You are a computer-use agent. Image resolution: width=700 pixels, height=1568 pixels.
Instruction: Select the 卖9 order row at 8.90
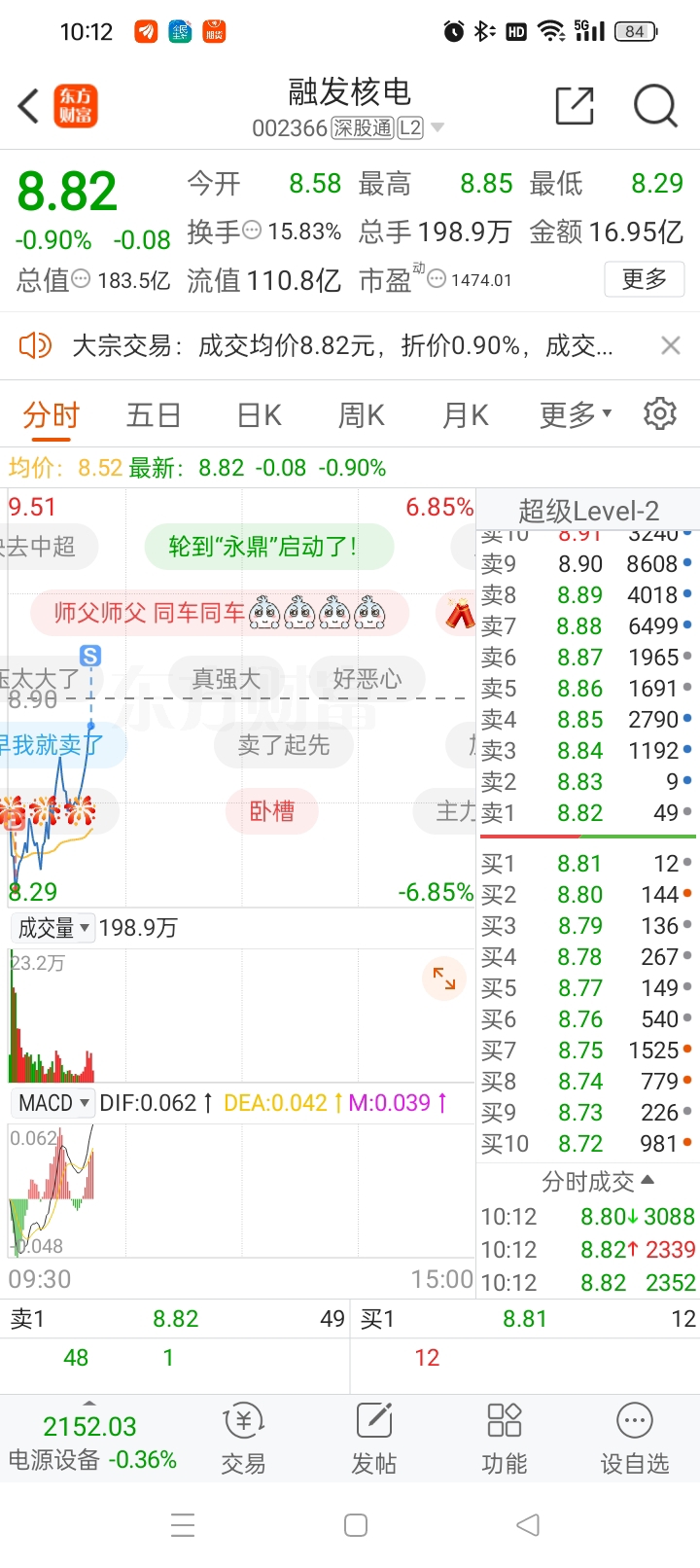click(587, 564)
